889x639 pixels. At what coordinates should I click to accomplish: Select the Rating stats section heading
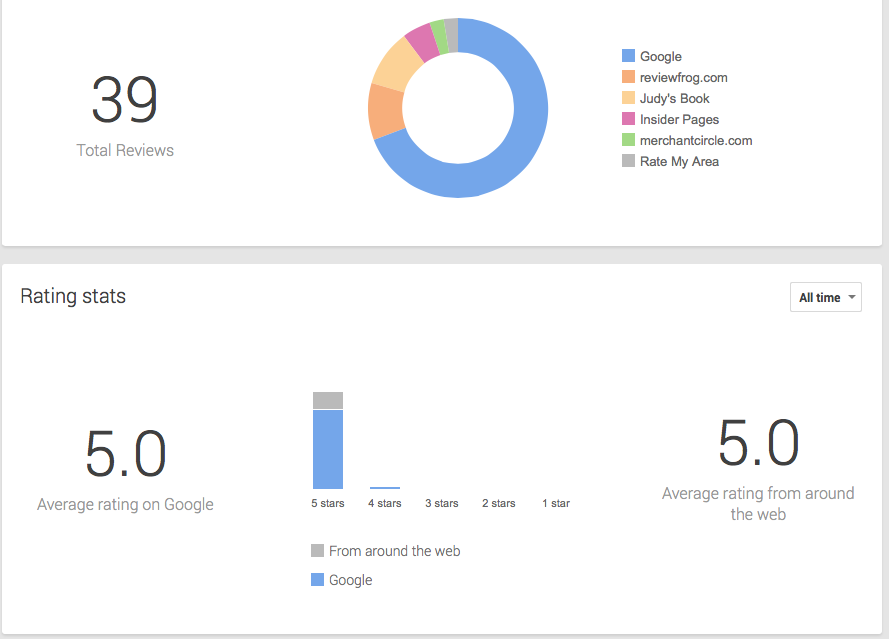click(73, 296)
